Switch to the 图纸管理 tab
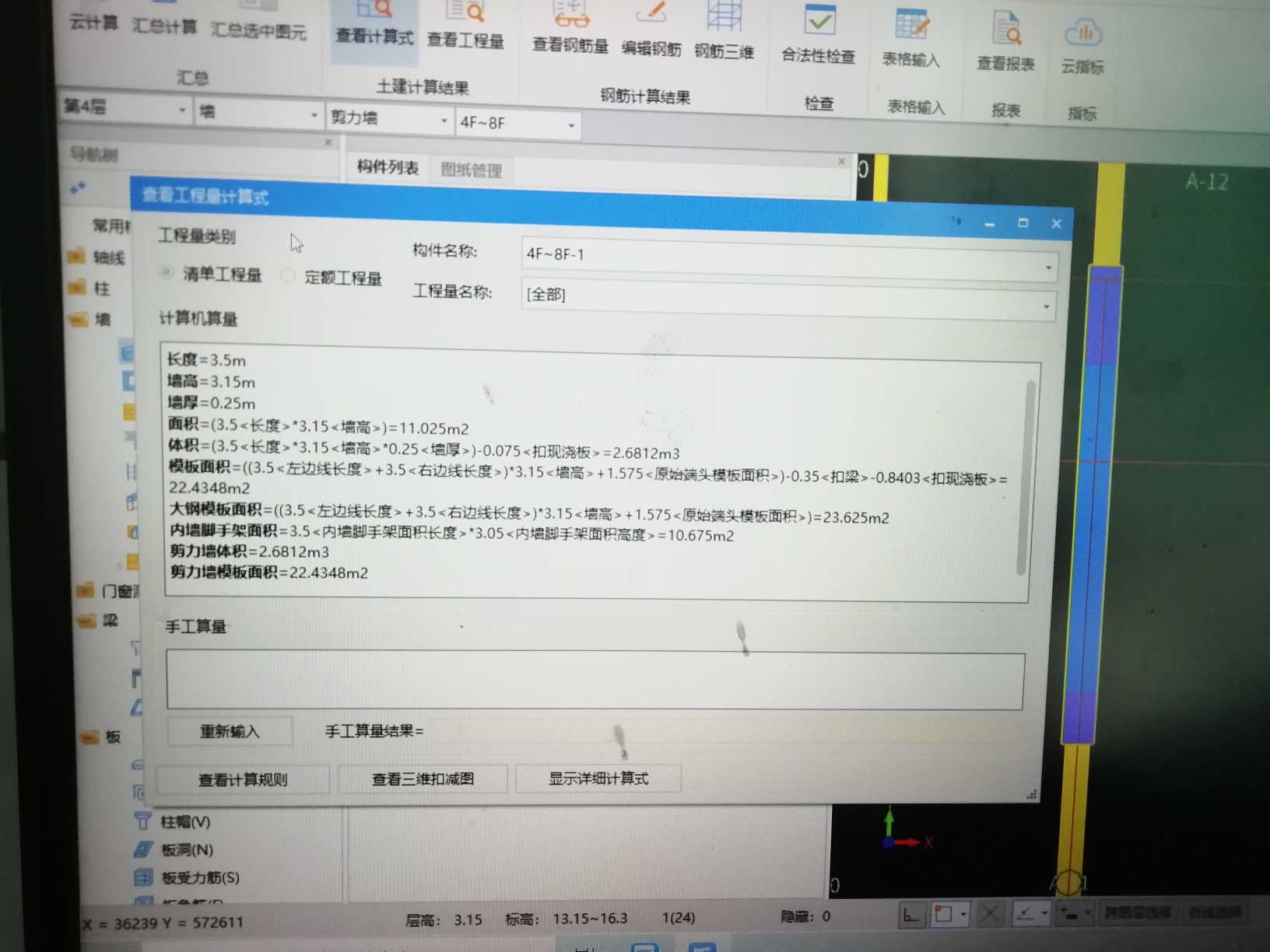This screenshot has width=1270, height=952. (471, 170)
